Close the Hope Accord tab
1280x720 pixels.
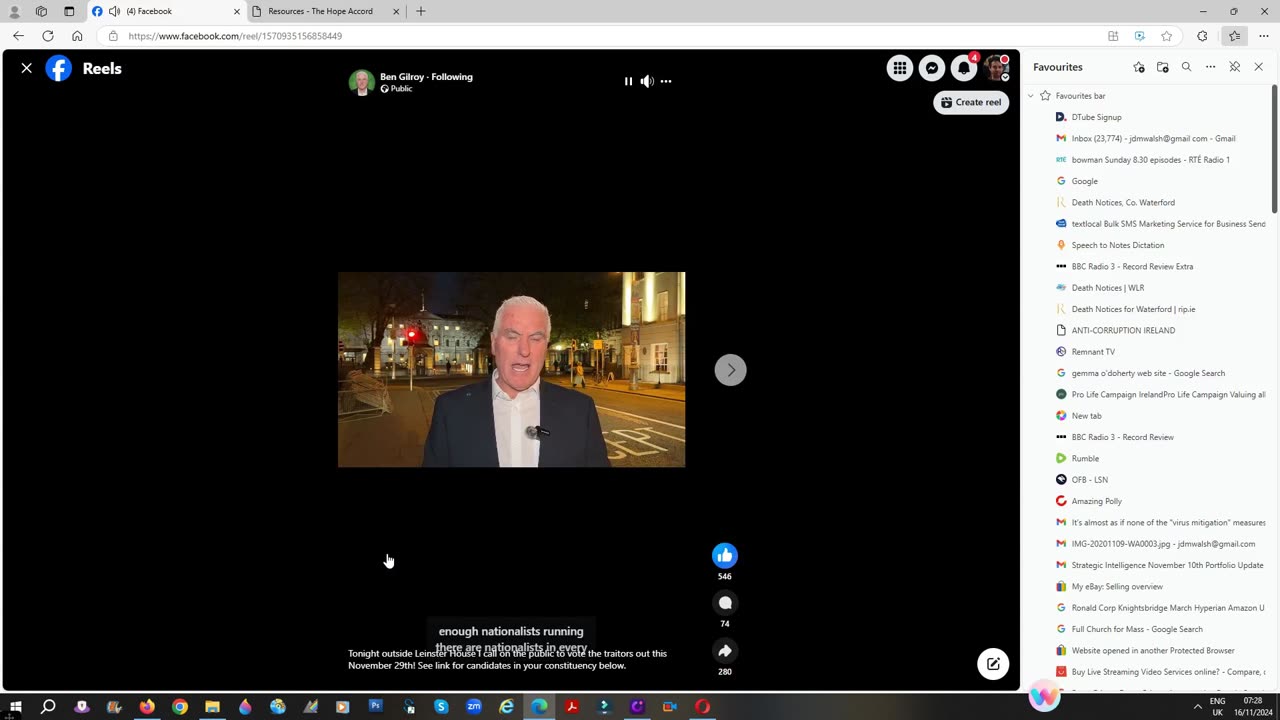396,11
